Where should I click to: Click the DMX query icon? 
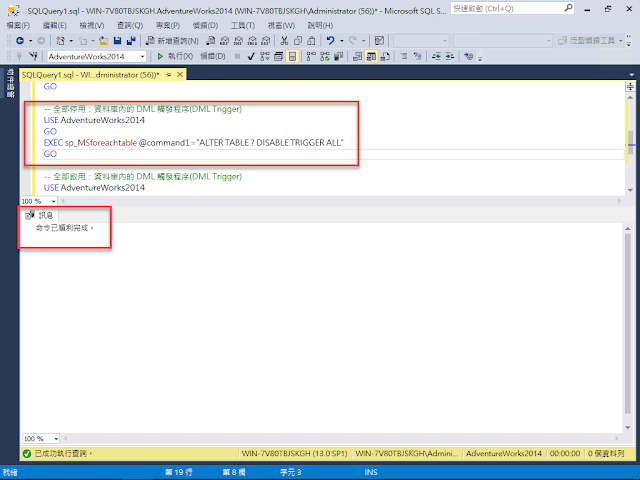coord(238,40)
